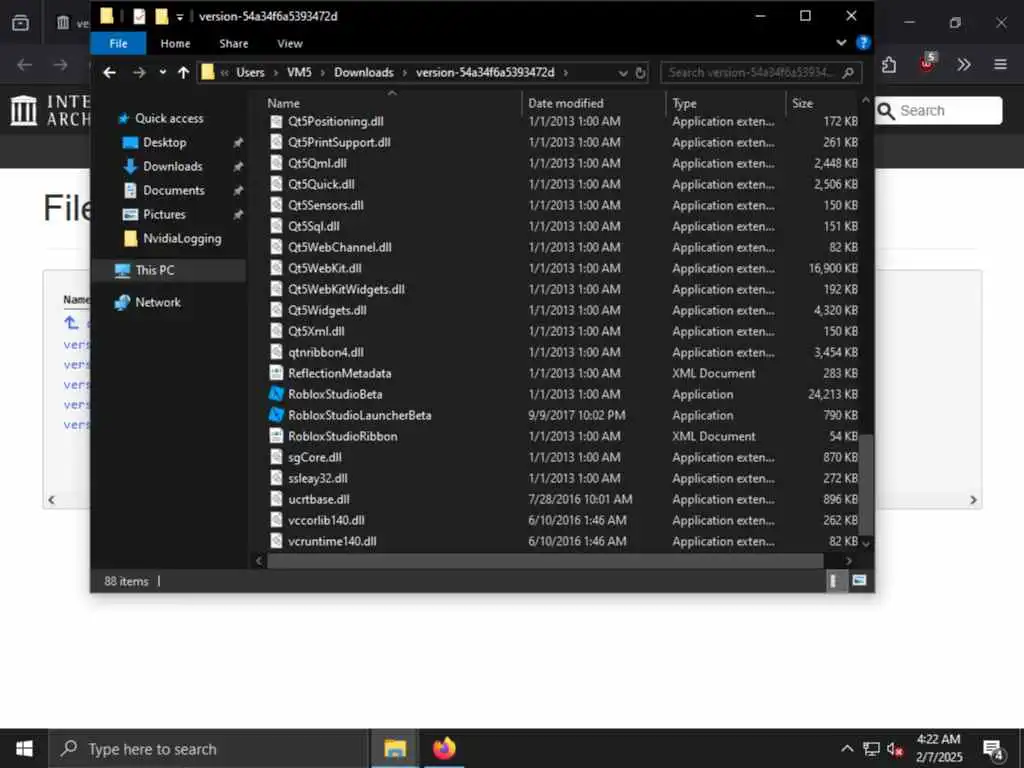This screenshot has width=1024, height=768.
Task: Open the File ribbon tab
Action: click(118, 44)
